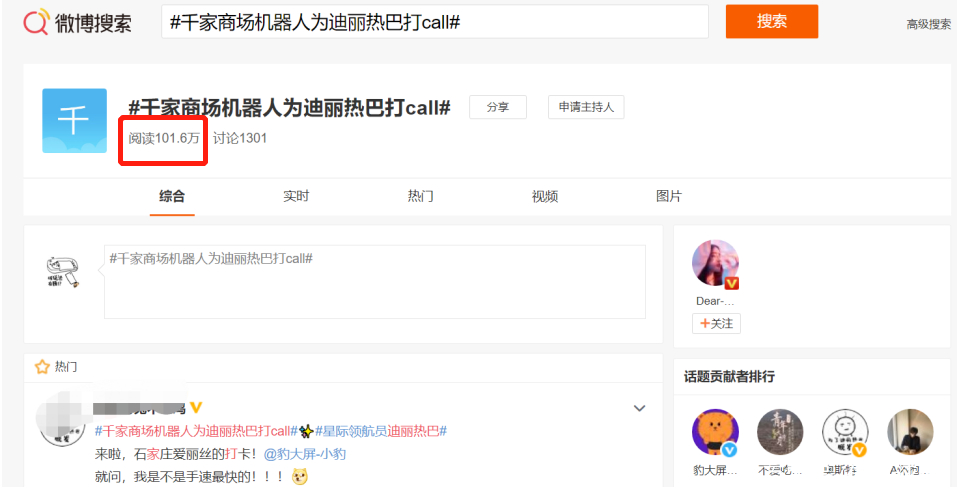This screenshot has width=957, height=502.
Task: Click the 分享 button
Action: click(497, 107)
